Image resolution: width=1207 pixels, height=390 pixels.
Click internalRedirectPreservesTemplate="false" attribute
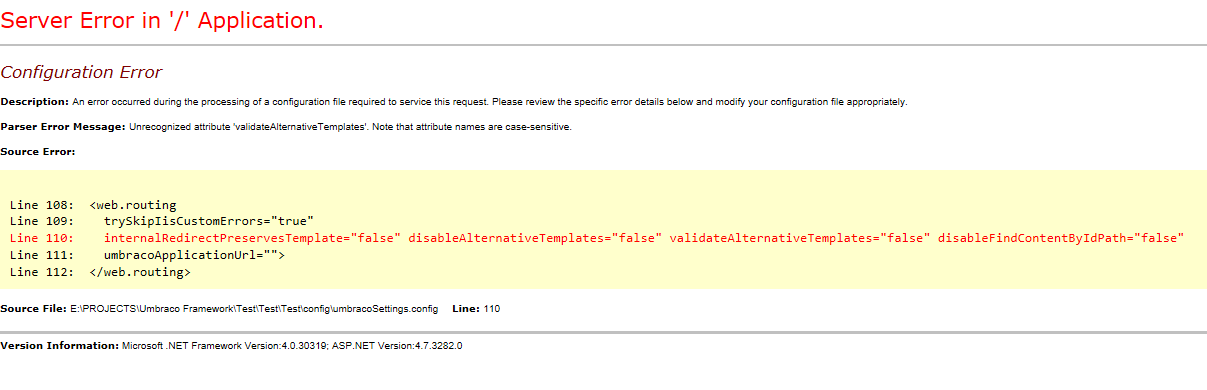point(252,238)
